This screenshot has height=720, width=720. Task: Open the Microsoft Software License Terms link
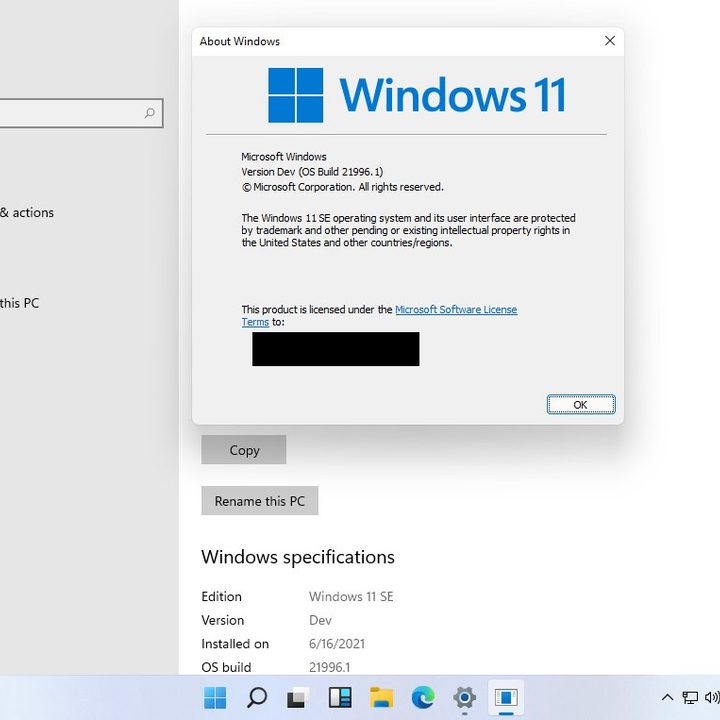(x=456, y=309)
